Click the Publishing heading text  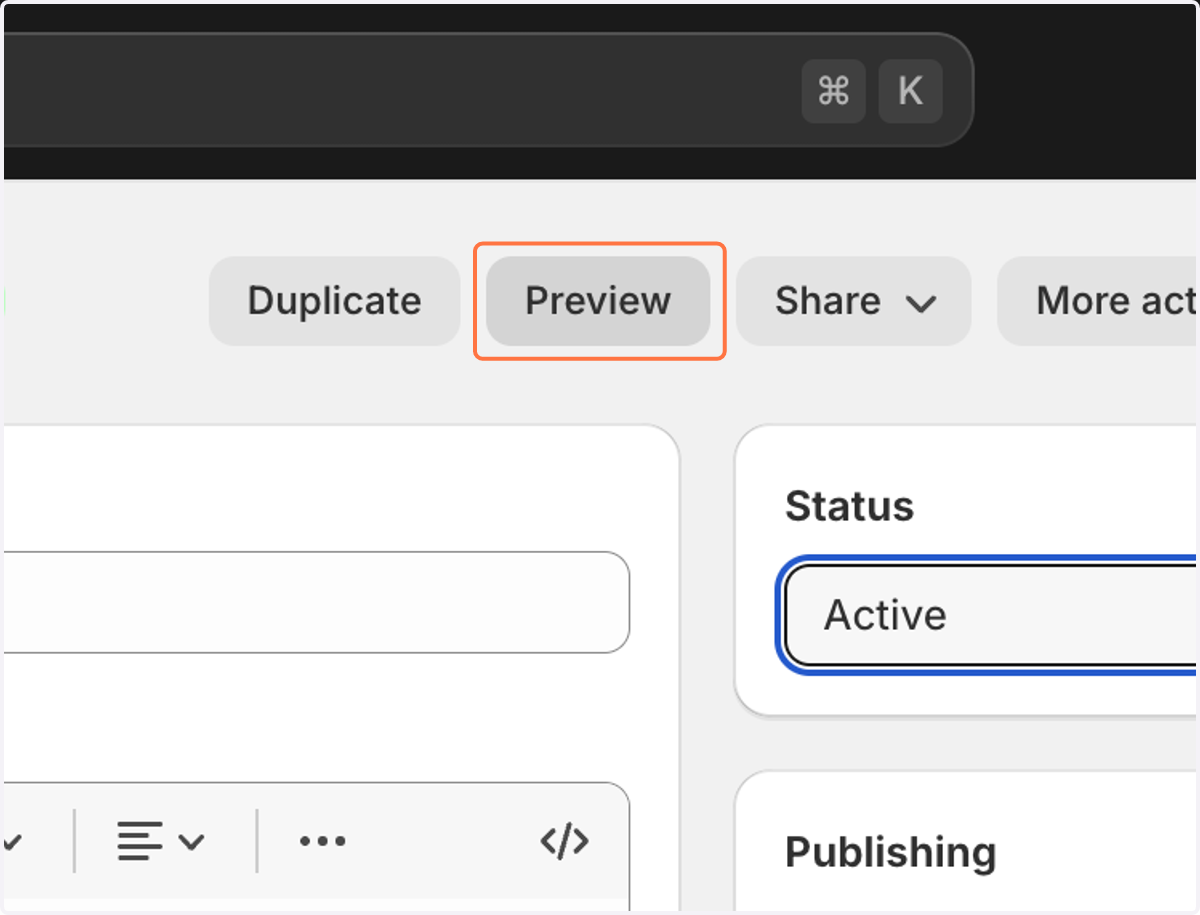890,853
